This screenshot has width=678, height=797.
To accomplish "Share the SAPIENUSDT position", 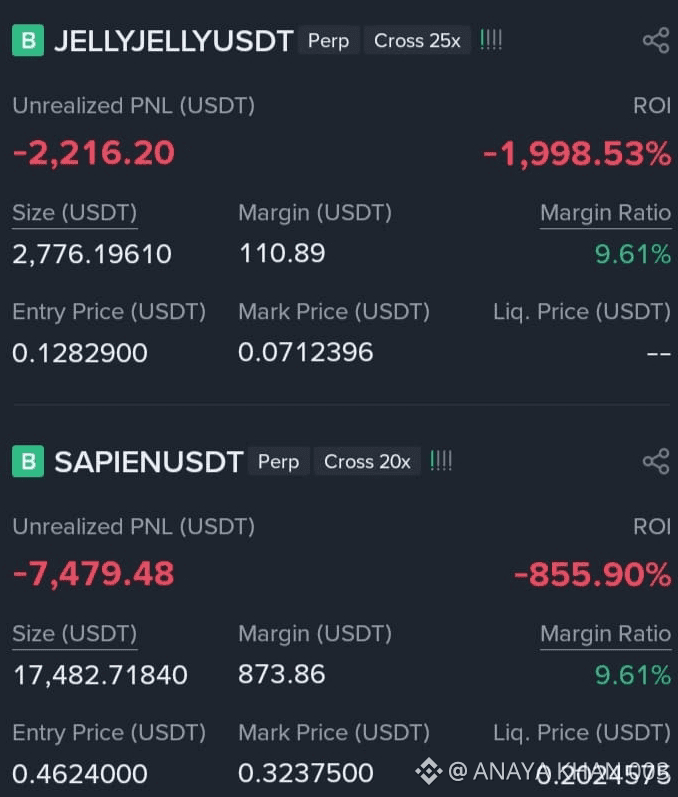I will click(x=656, y=462).
